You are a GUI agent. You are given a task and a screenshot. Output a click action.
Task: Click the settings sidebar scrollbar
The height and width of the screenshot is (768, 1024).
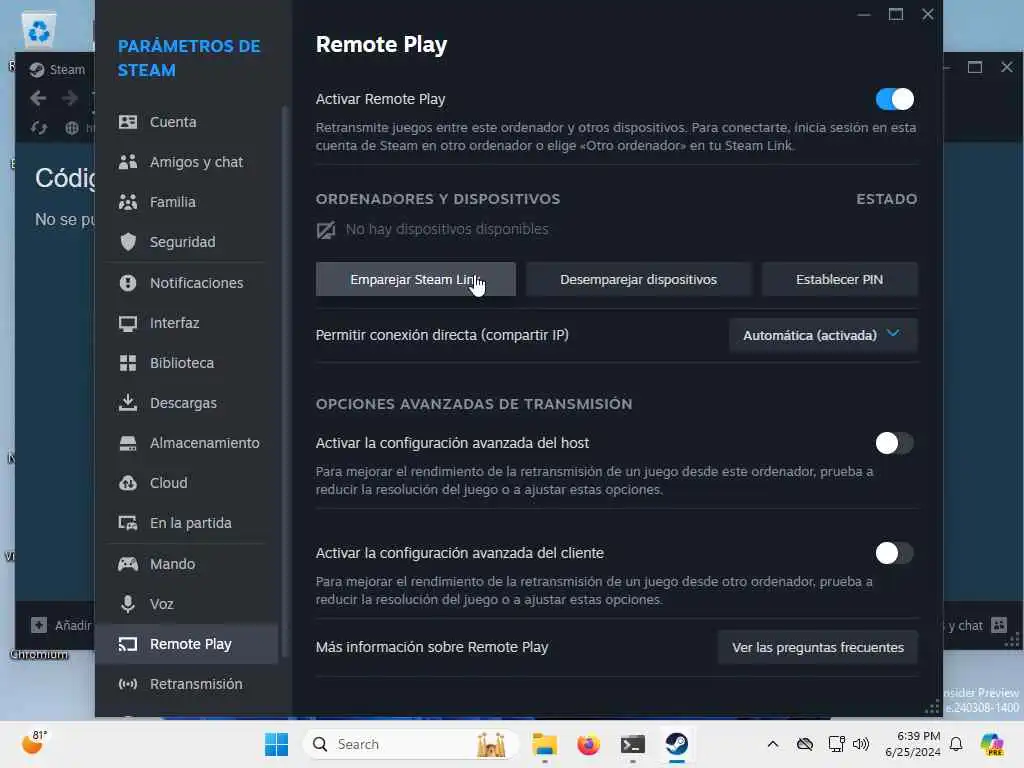coord(284,382)
